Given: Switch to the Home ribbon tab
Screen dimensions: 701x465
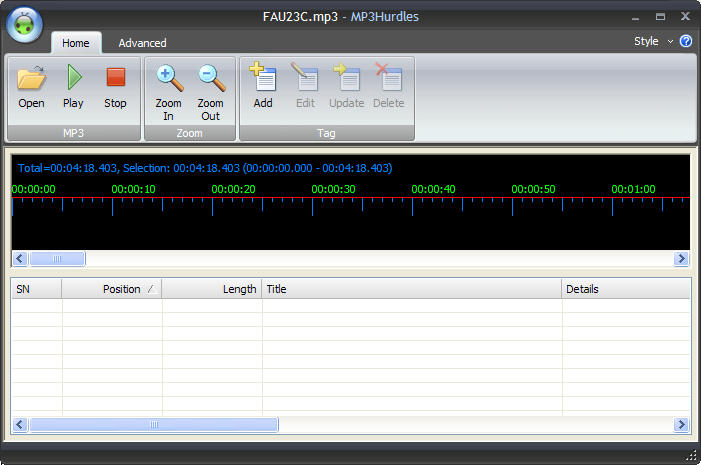Looking at the screenshot, I should [x=76, y=43].
